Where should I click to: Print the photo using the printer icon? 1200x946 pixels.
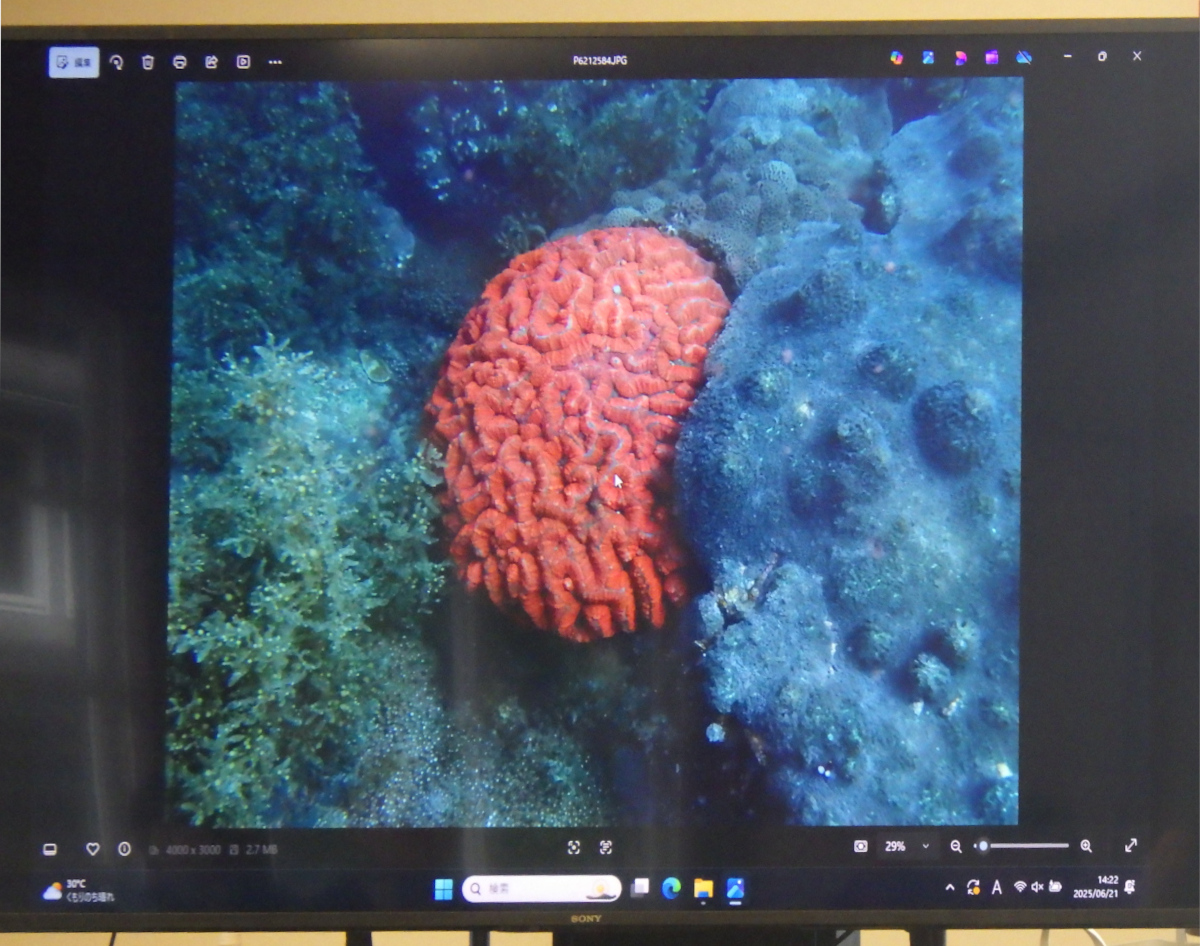click(x=180, y=62)
